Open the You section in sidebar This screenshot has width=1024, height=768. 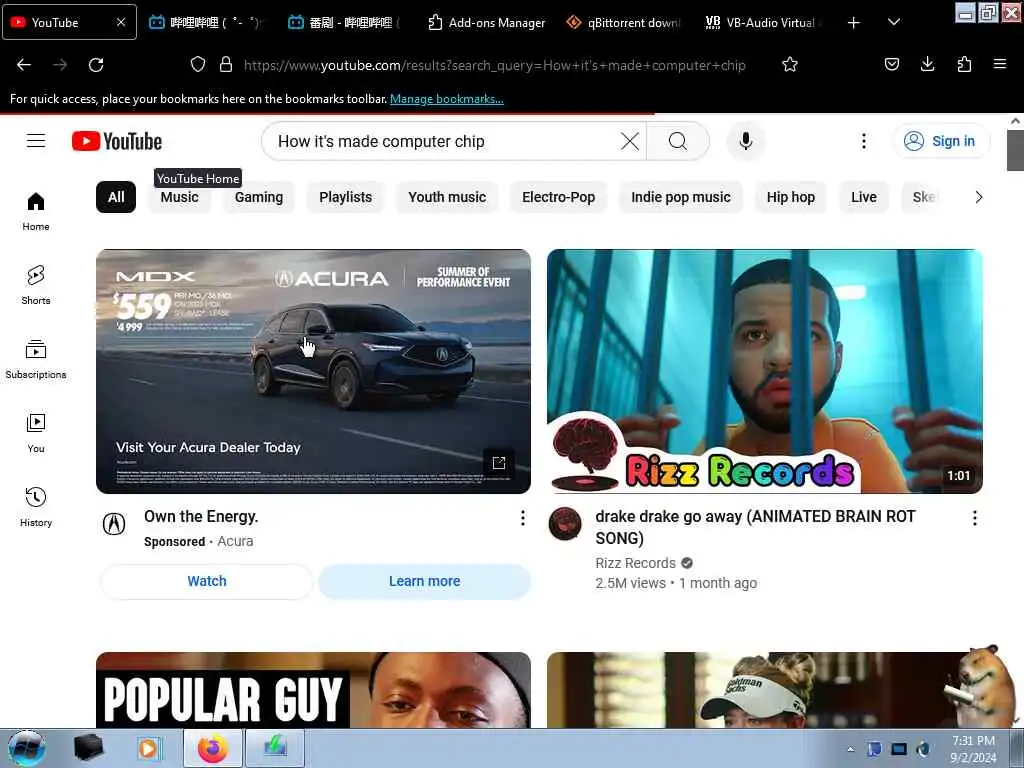(36, 433)
